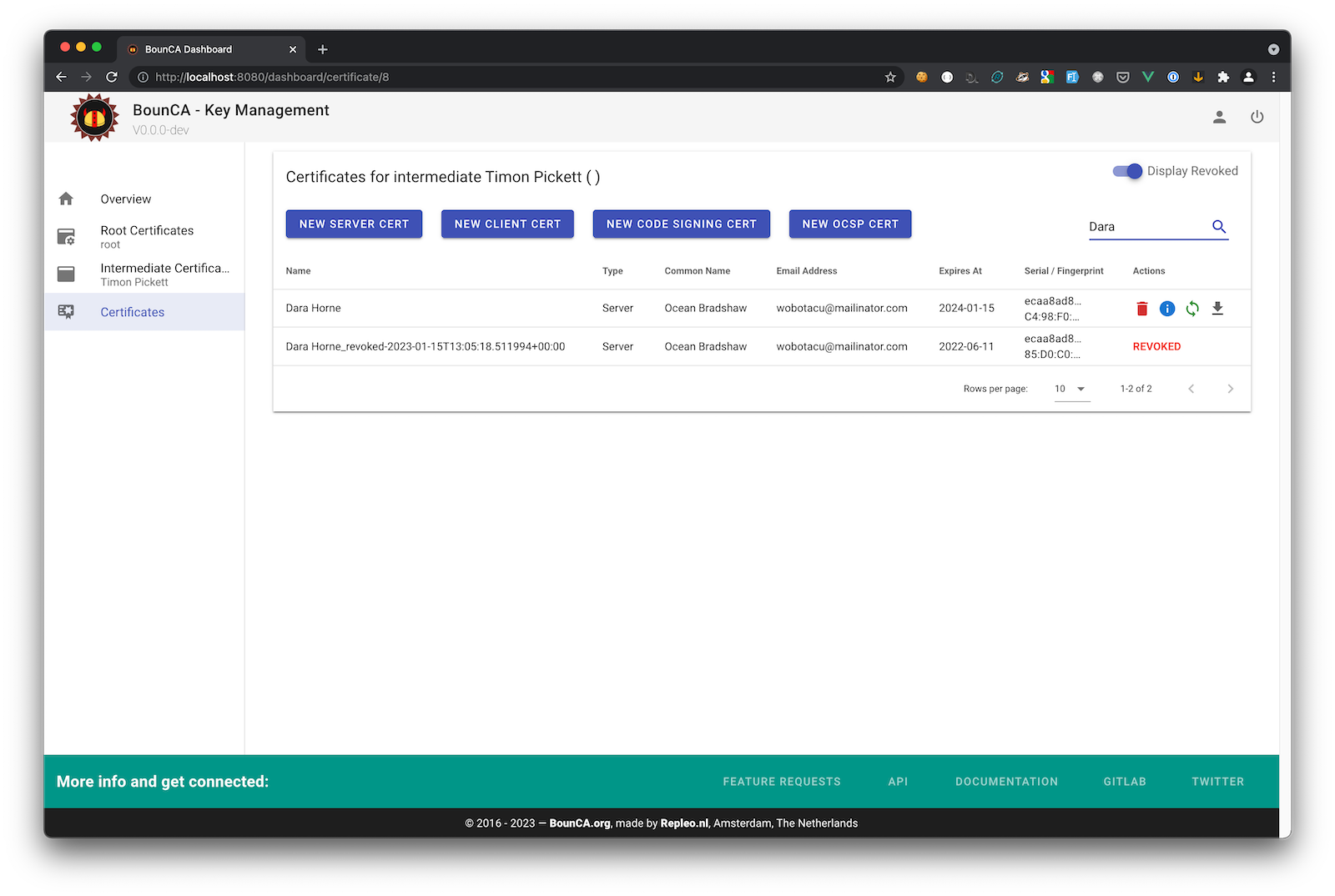Open Feature Requests footer link
Image resolution: width=1335 pixels, height=896 pixels.
[782, 782]
